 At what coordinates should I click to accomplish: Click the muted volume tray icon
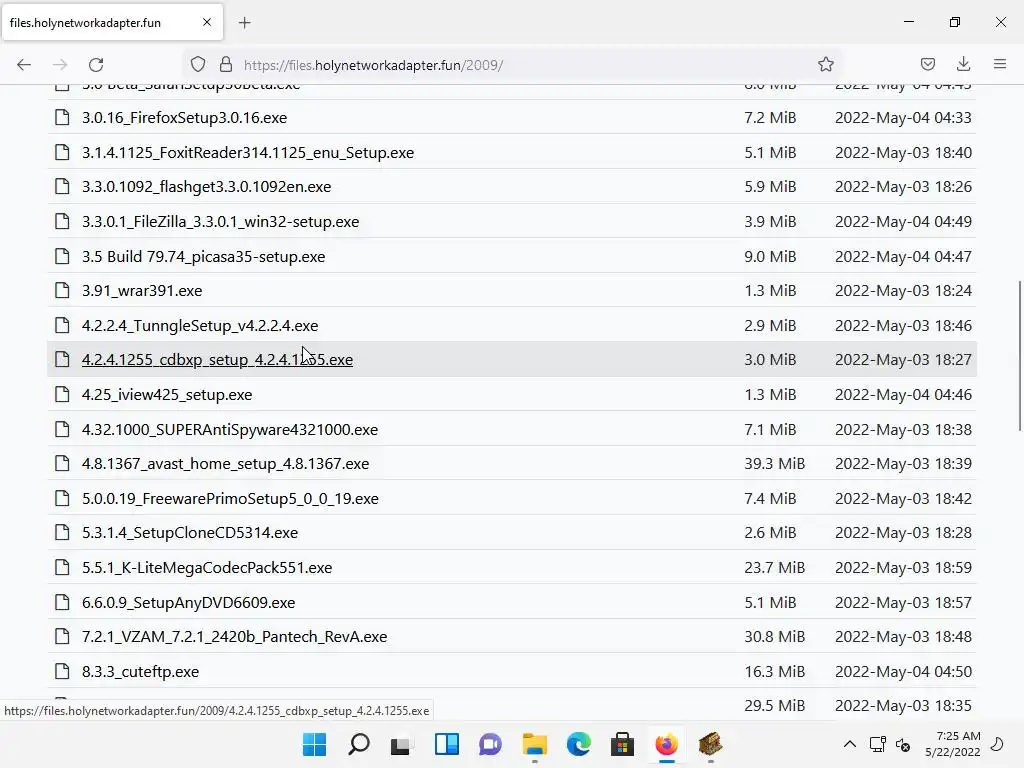(903, 744)
